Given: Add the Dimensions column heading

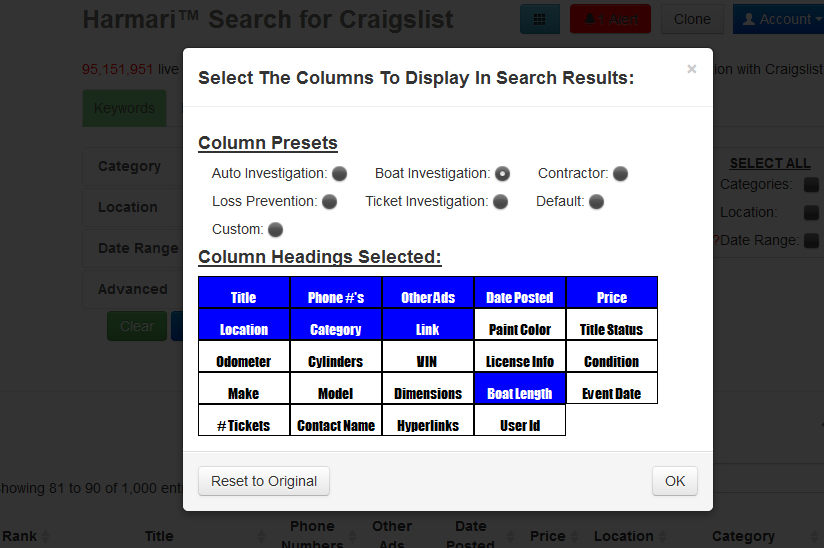Looking at the screenshot, I should (428, 388).
